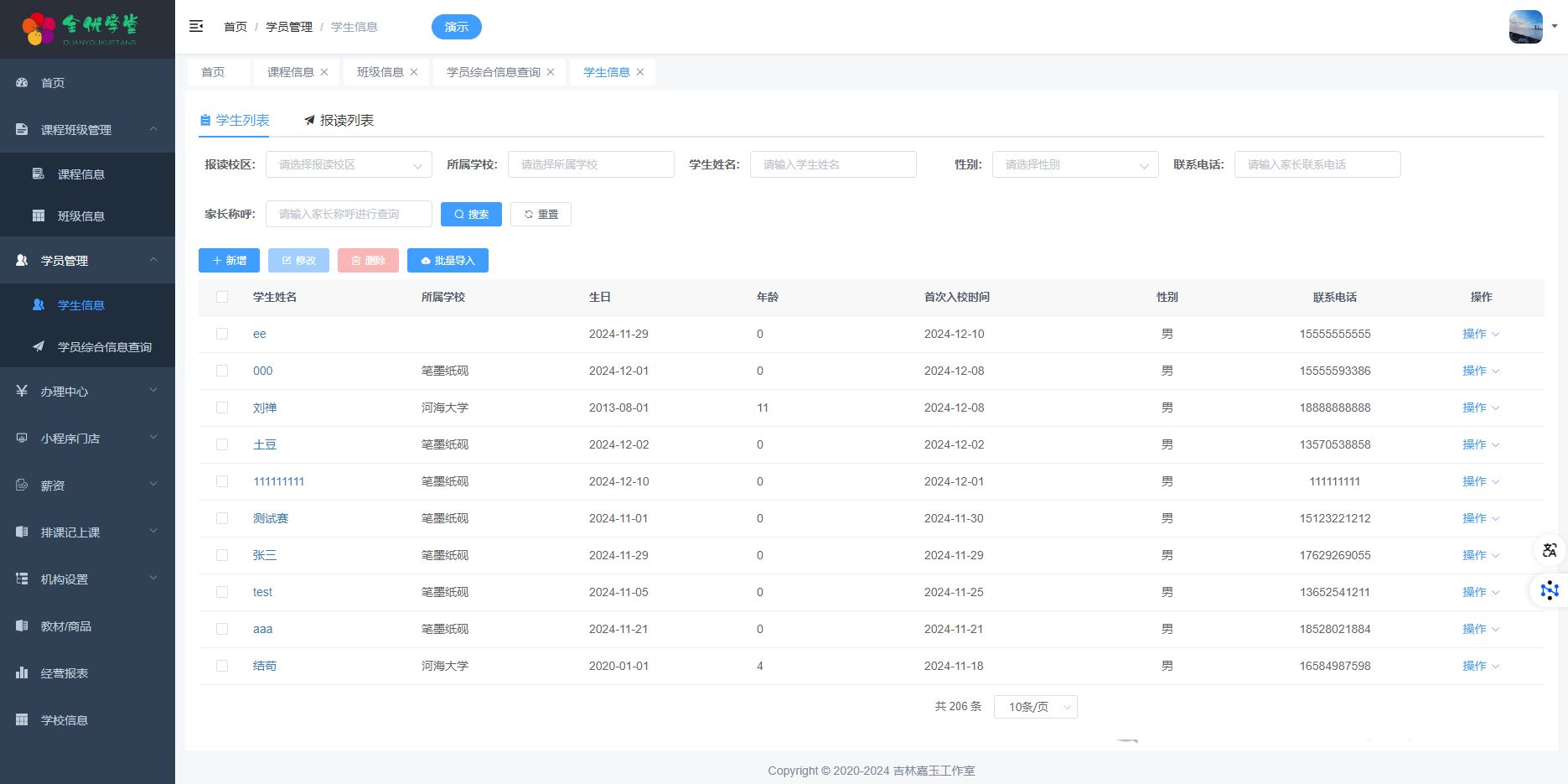Viewport: 1568px width, 784px height.
Task: Click the blue floating assistant icon
Action: point(1550,590)
